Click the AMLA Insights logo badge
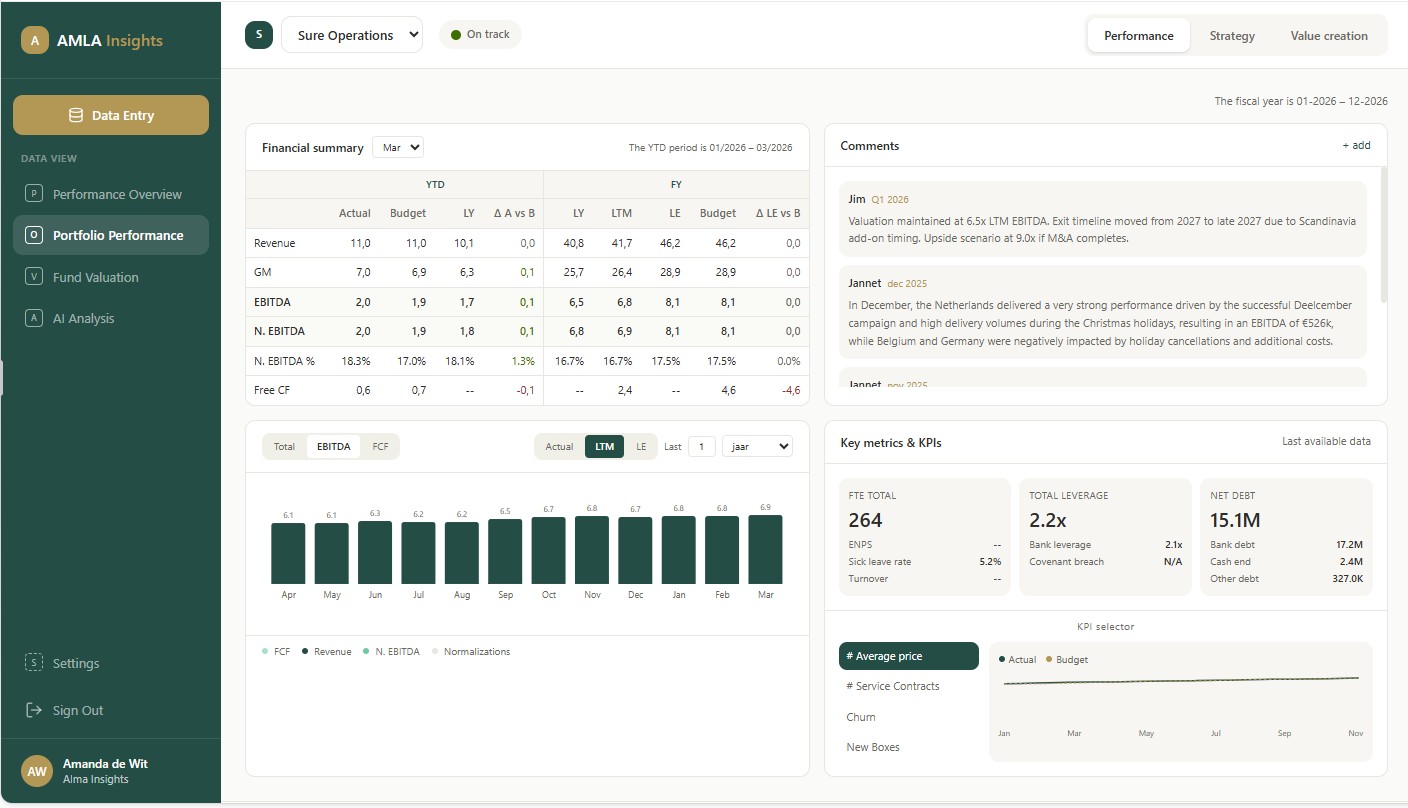Viewport: 1408px width, 808px height. pyautogui.click(x=35, y=40)
